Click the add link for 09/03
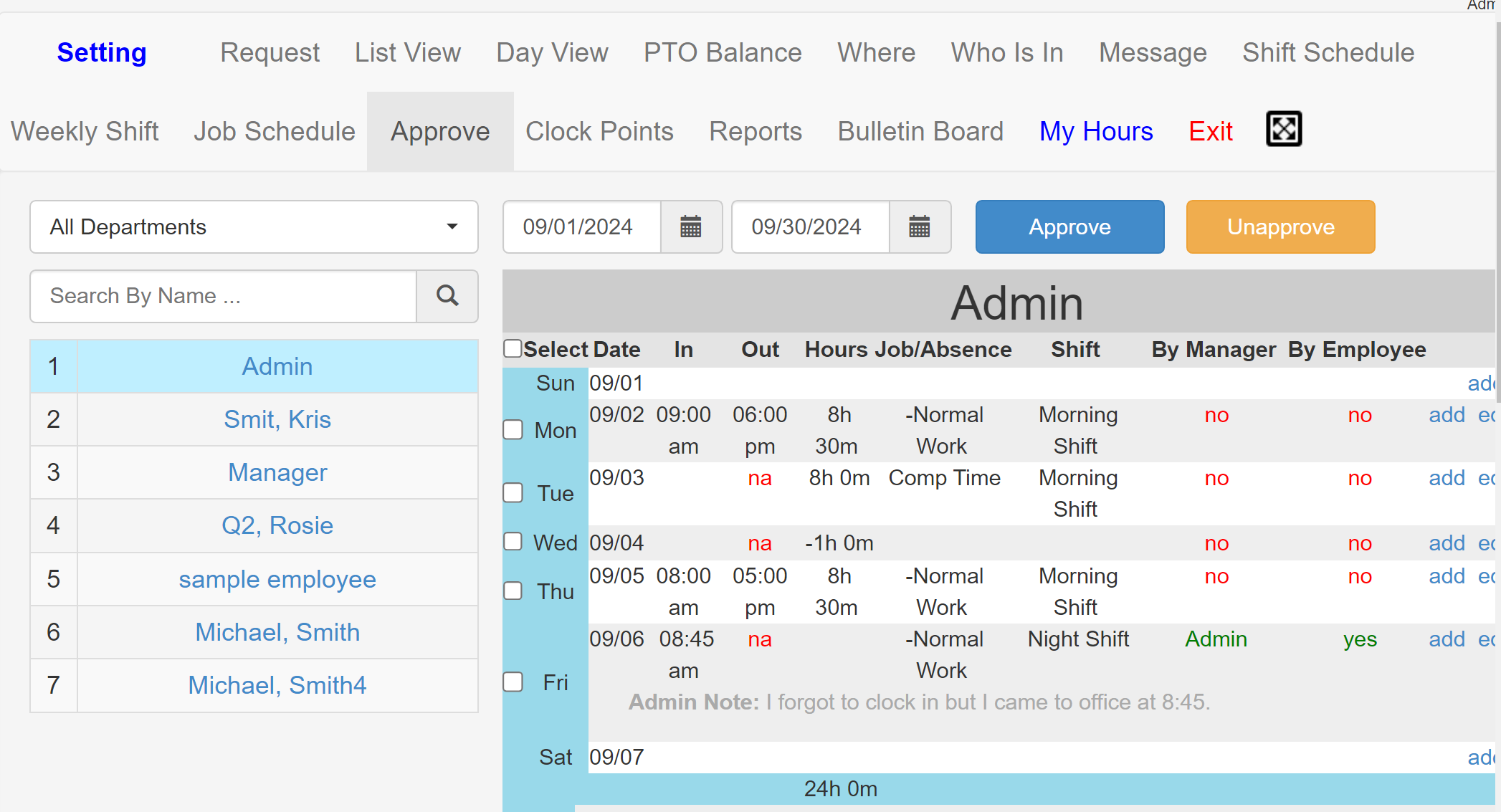 click(1446, 478)
